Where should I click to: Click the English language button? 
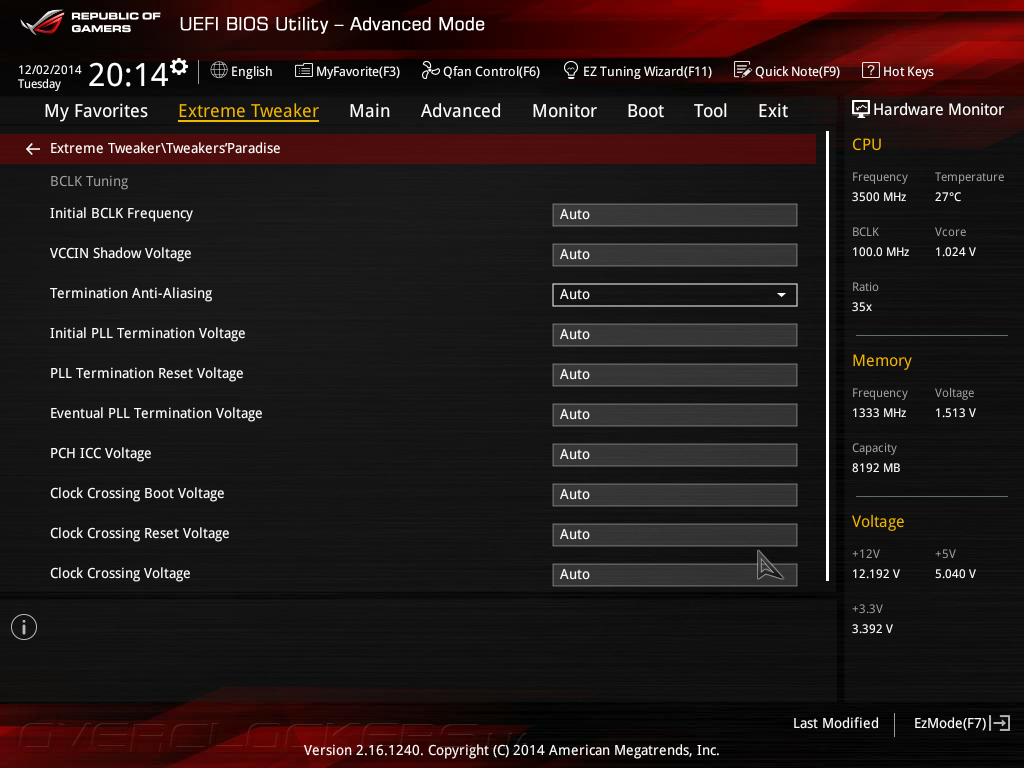(242, 71)
